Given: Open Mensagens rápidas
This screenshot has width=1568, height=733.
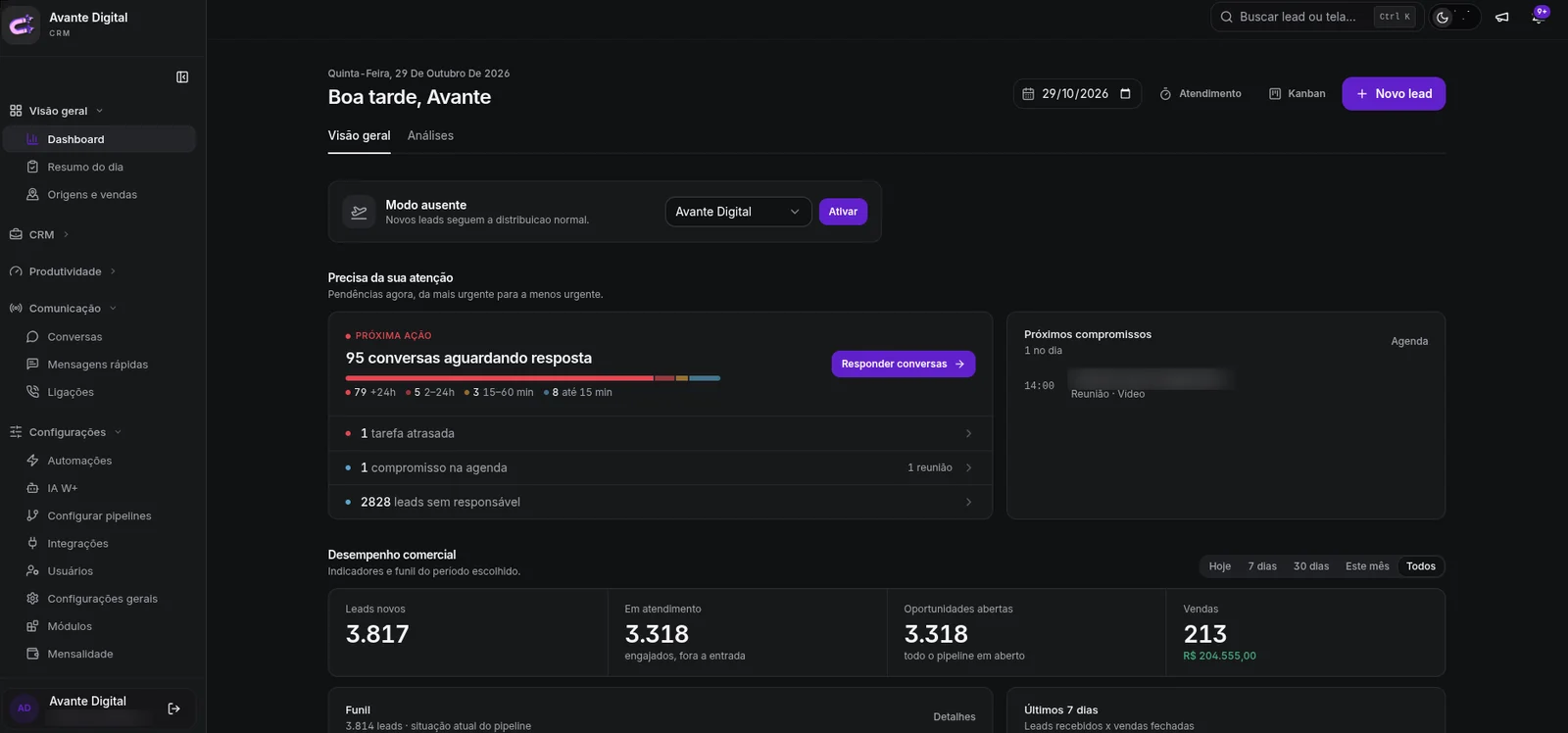Looking at the screenshot, I should pyautogui.click(x=99, y=364).
